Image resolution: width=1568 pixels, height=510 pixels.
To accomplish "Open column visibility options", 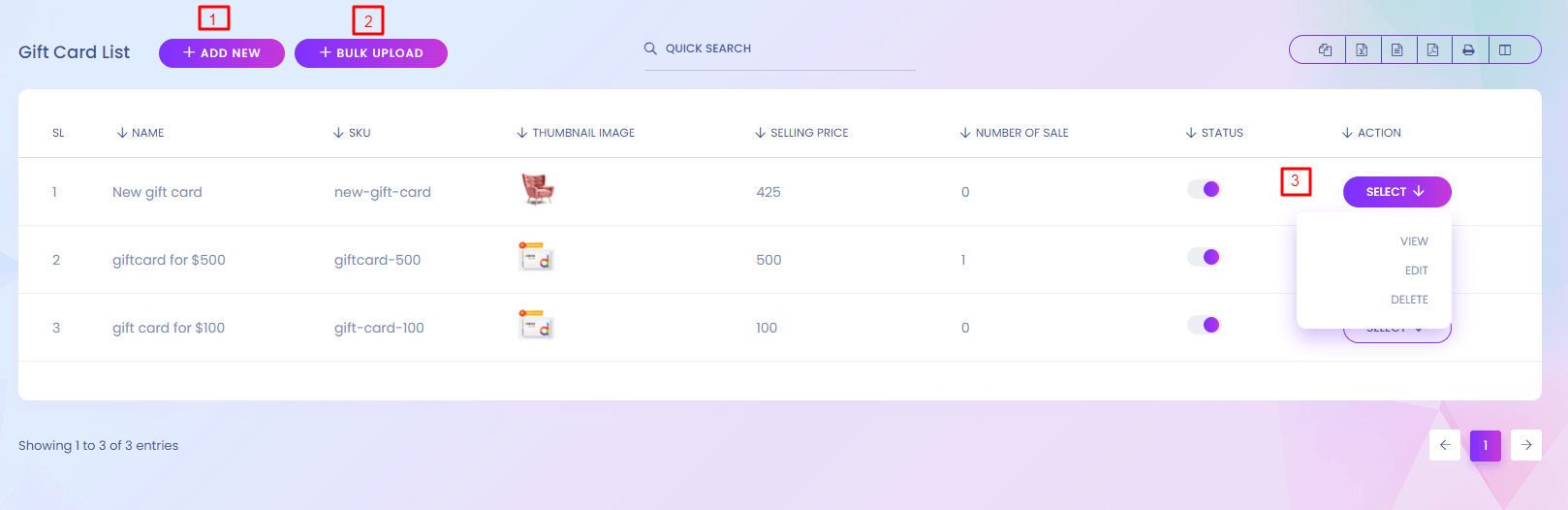I will pyautogui.click(x=1505, y=50).
